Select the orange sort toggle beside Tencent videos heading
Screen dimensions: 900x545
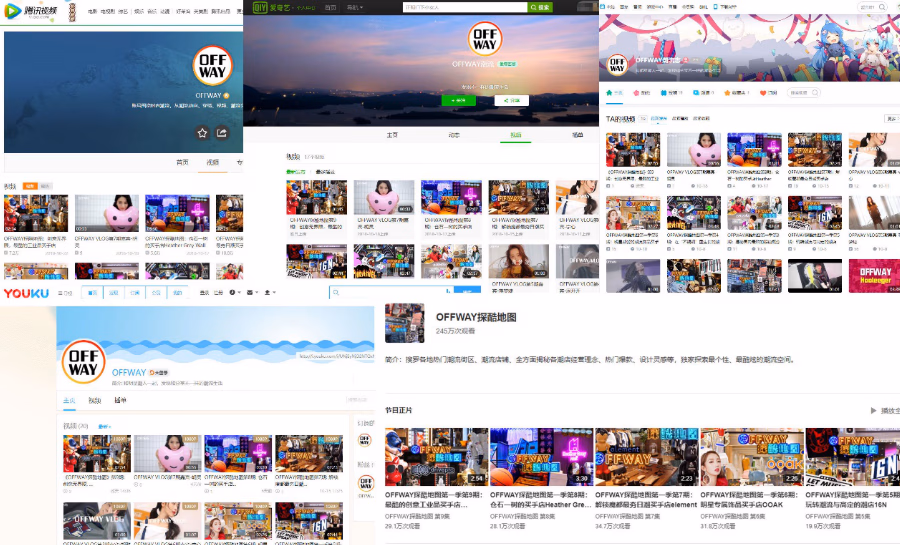30,186
